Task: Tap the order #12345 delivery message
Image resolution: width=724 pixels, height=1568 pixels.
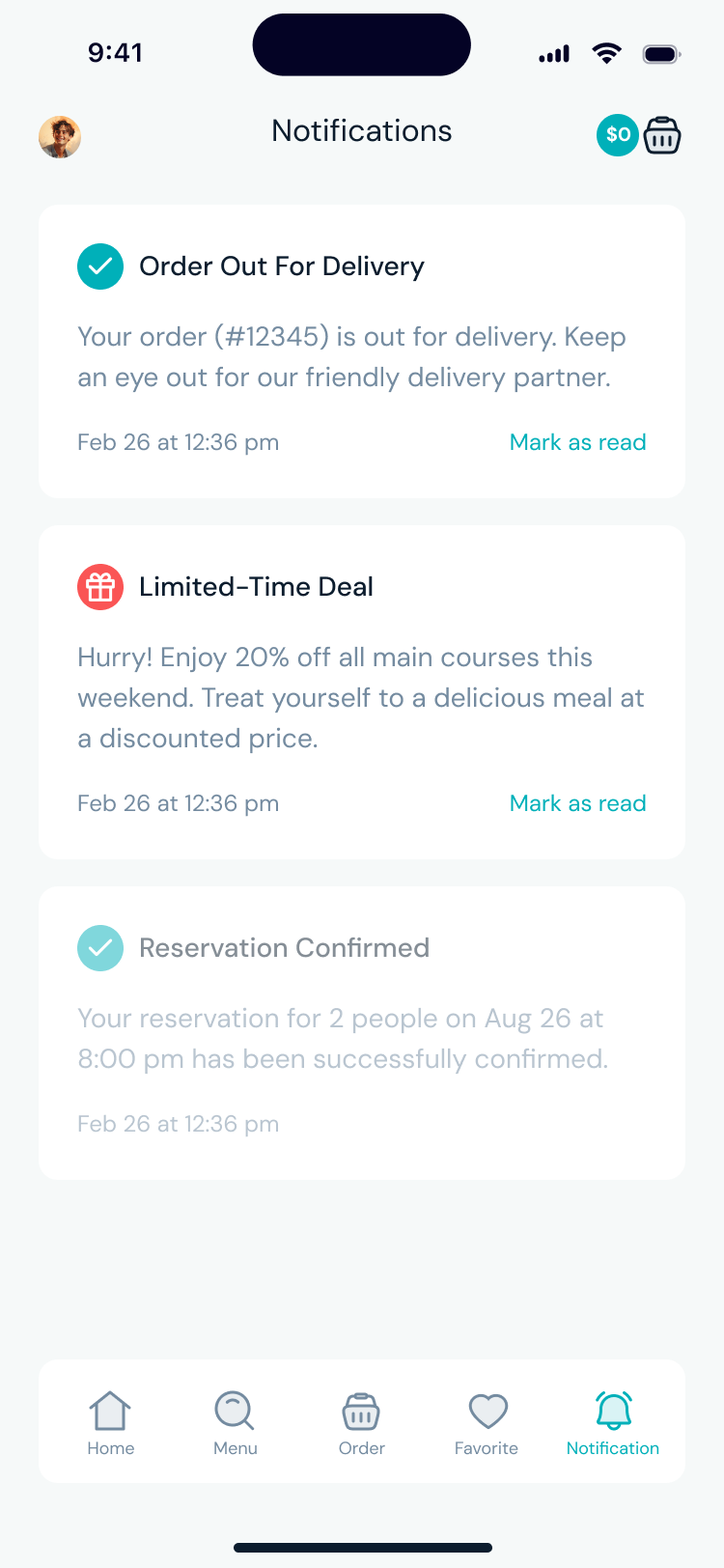Action: click(351, 357)
